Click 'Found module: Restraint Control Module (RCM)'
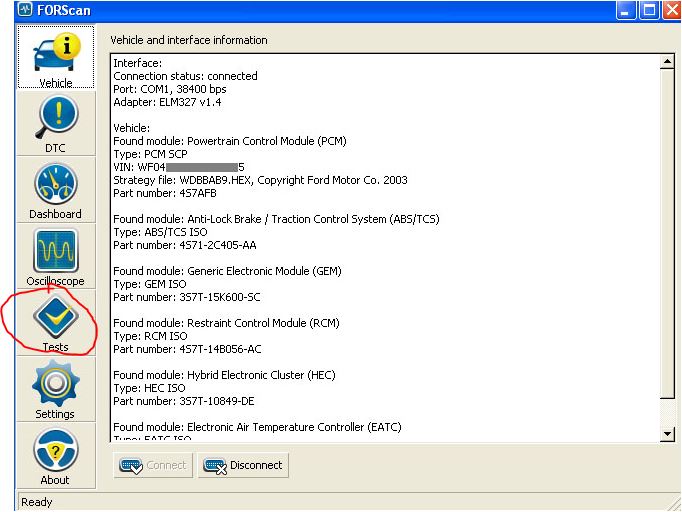 pyautogui.click(x=226, y=323)
